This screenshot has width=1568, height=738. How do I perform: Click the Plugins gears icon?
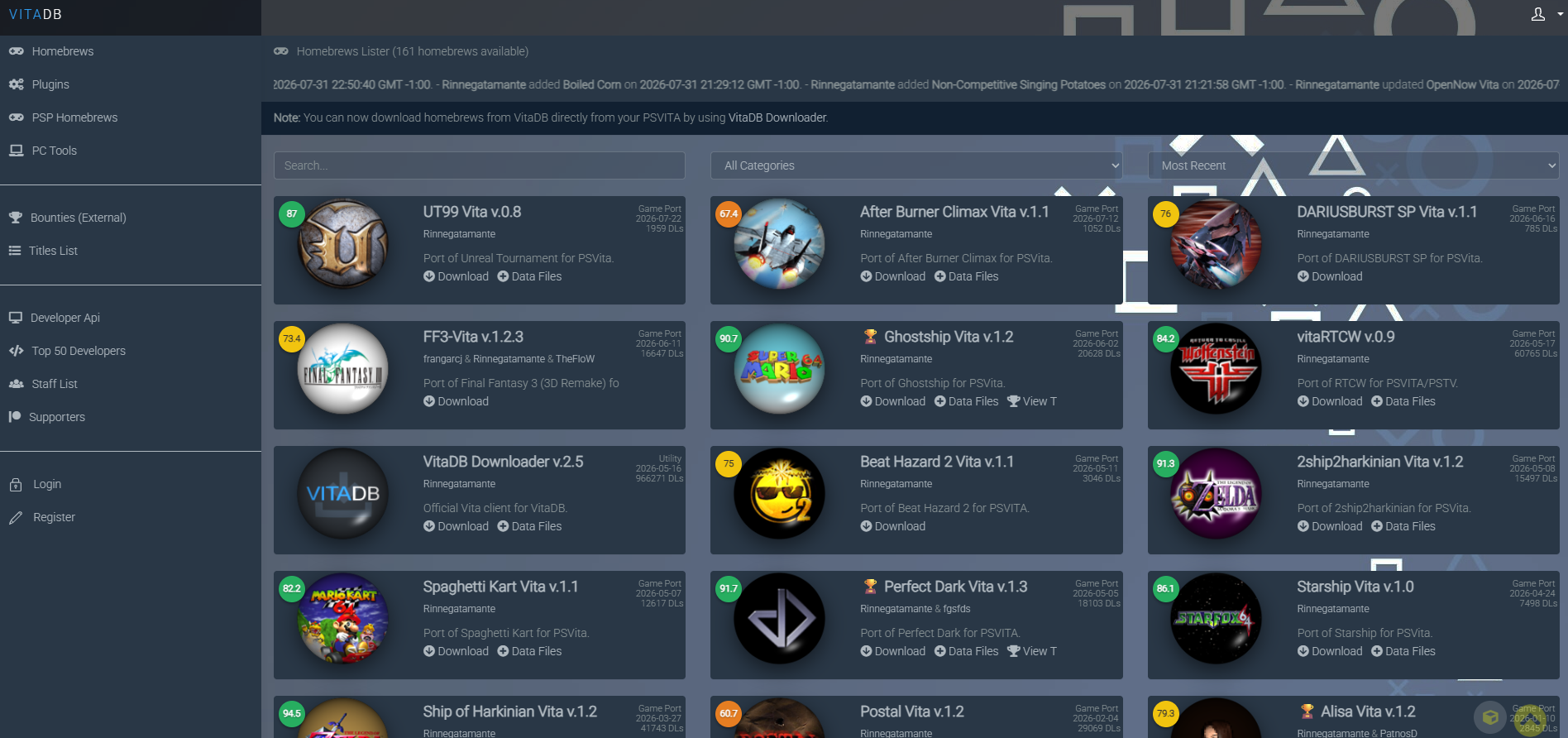[x=16, y=84]
